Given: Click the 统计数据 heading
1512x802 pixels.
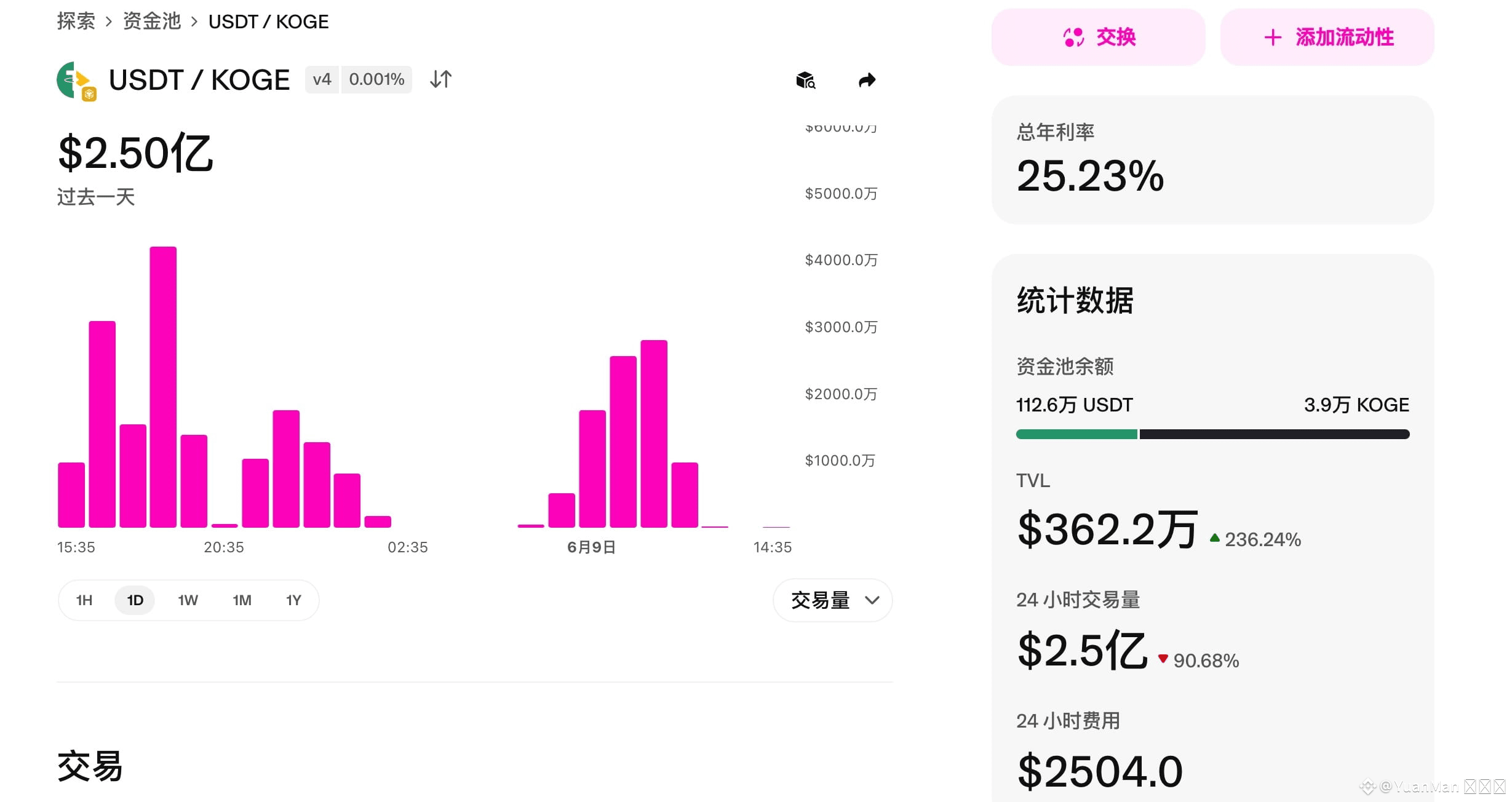Looking at the screenshot, I should tap(1075, 300).
